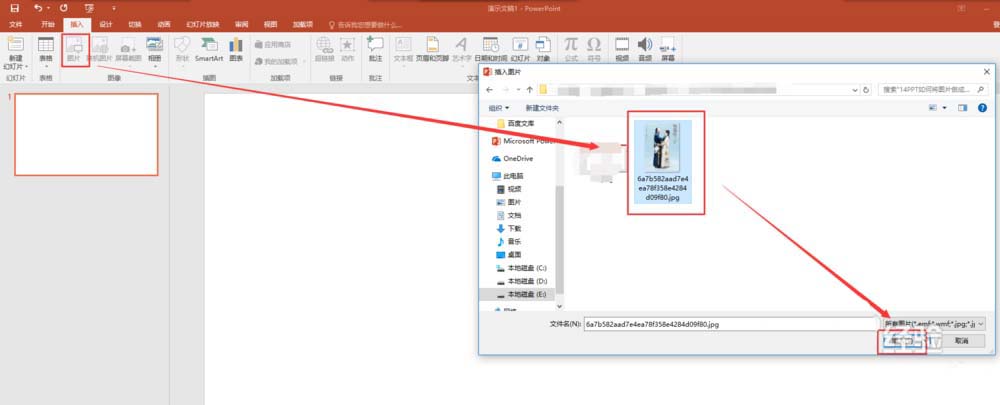Screen dimensions: 1000x405
Task: Open the 切换 ribbon tab
Action: [x=135, y=25]
